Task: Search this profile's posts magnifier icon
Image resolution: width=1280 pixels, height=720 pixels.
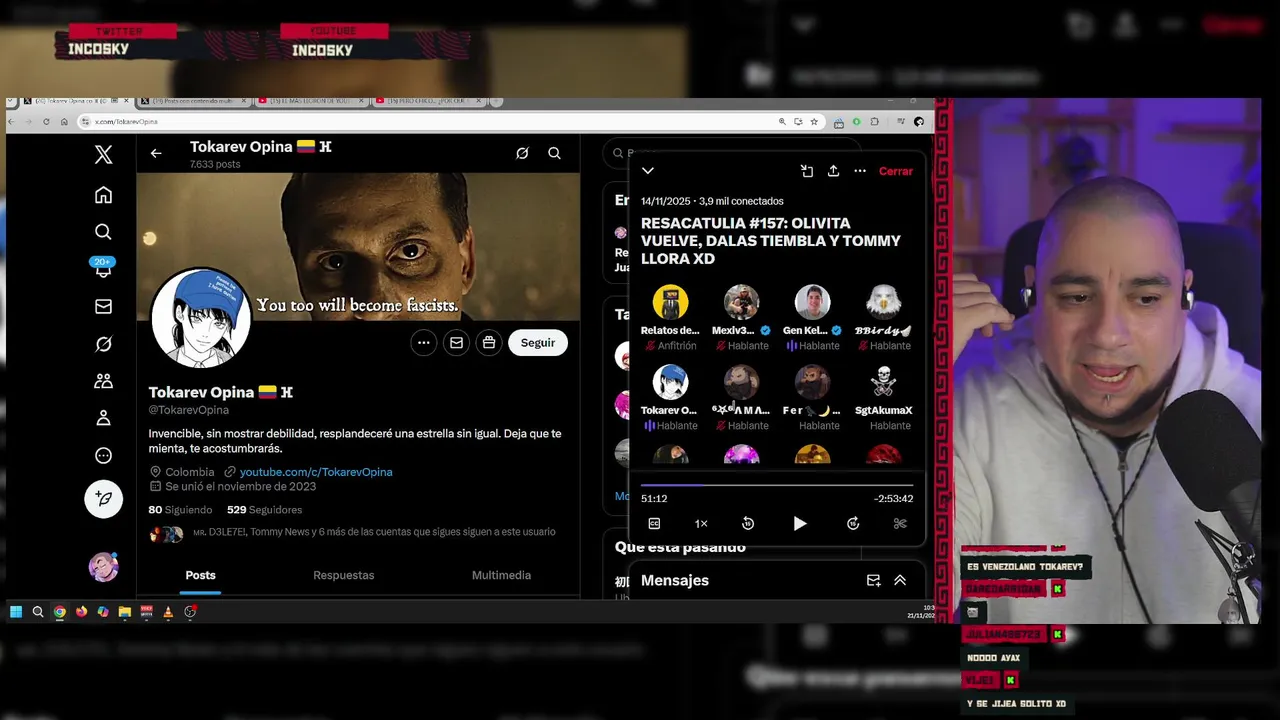Action: 554,153
